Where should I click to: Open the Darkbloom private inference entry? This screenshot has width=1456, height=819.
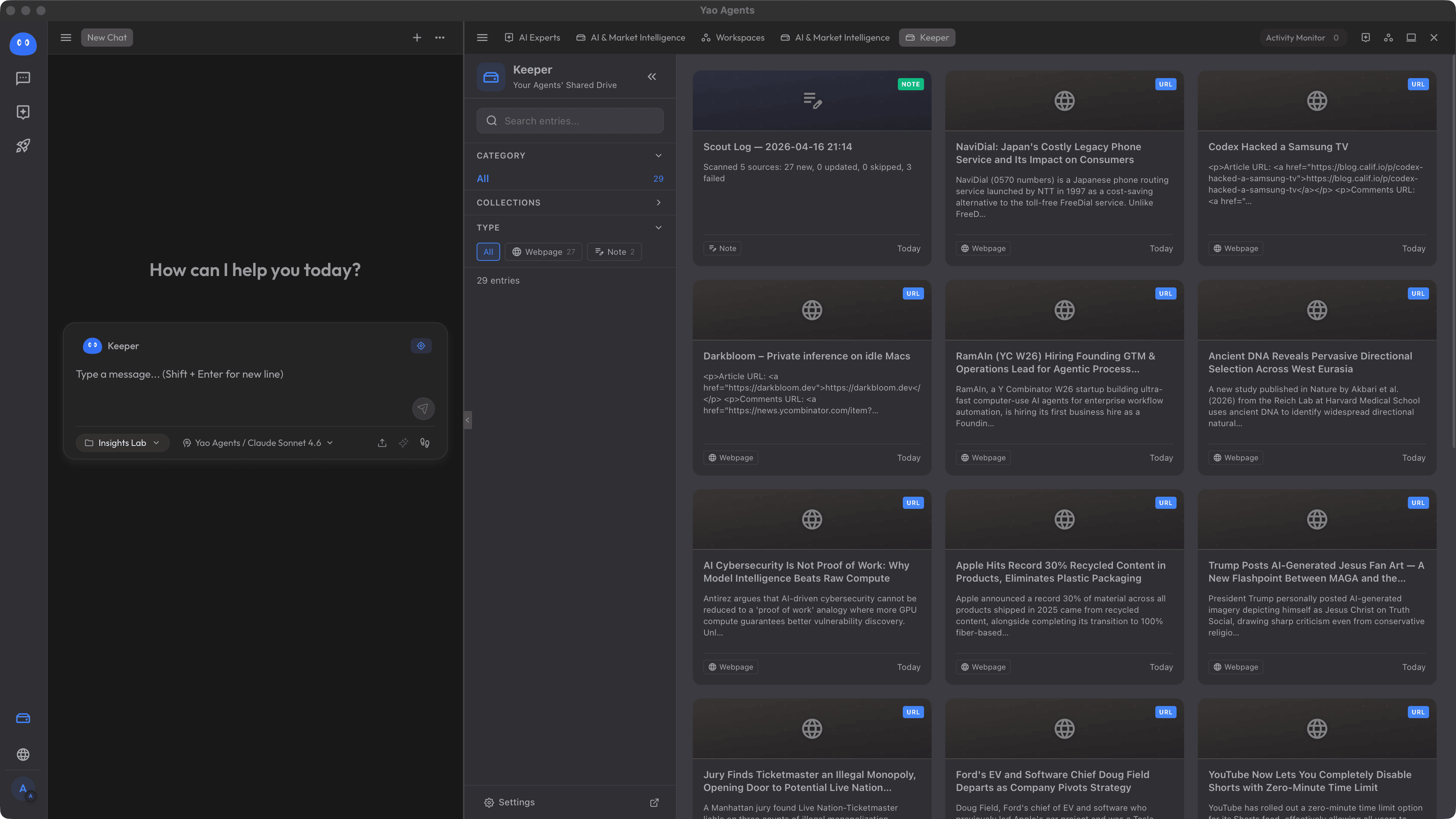pos(812,378)
